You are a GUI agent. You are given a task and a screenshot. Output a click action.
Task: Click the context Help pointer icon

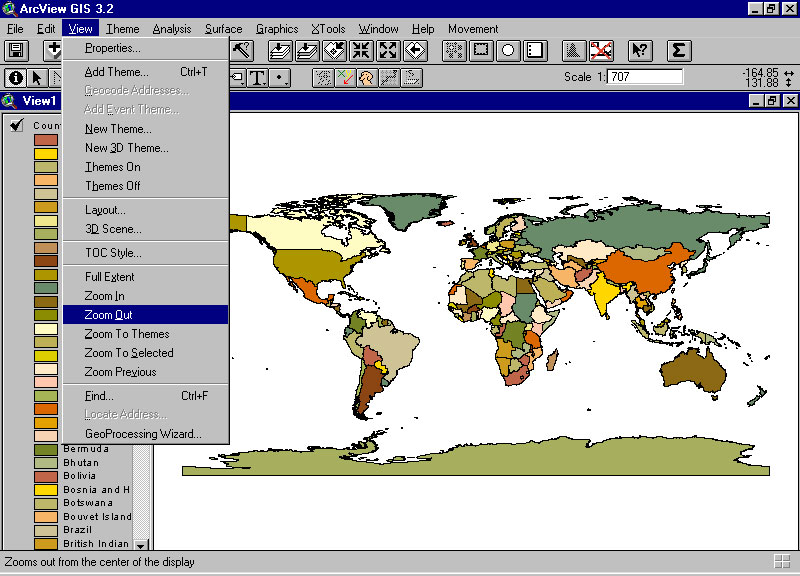(x=640, y=50)
